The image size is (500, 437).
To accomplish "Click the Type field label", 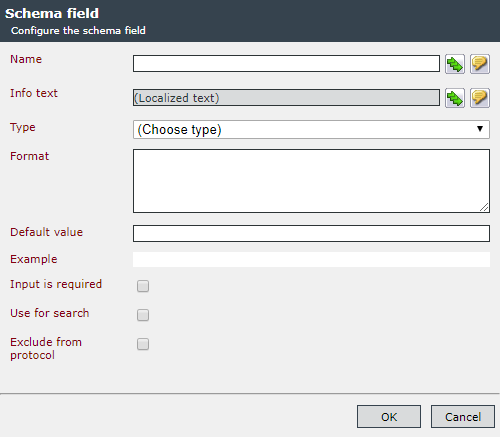I will point(23,127).
